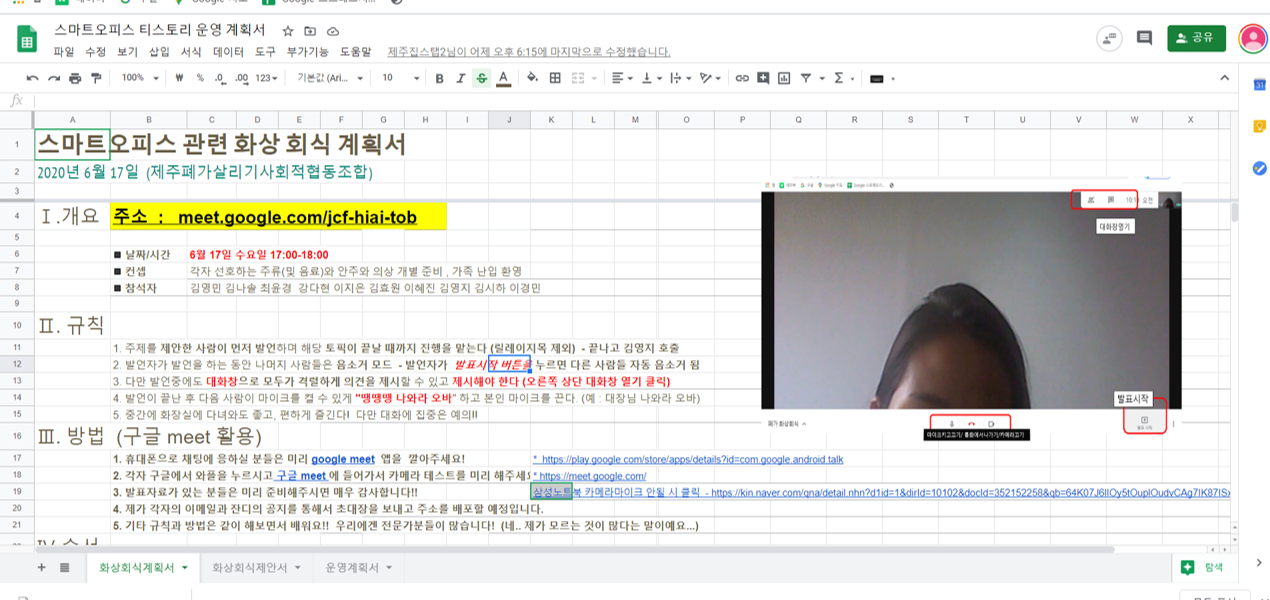1270x600 pixels.
Task: Open comment history icon near share
Action: 1145,38
